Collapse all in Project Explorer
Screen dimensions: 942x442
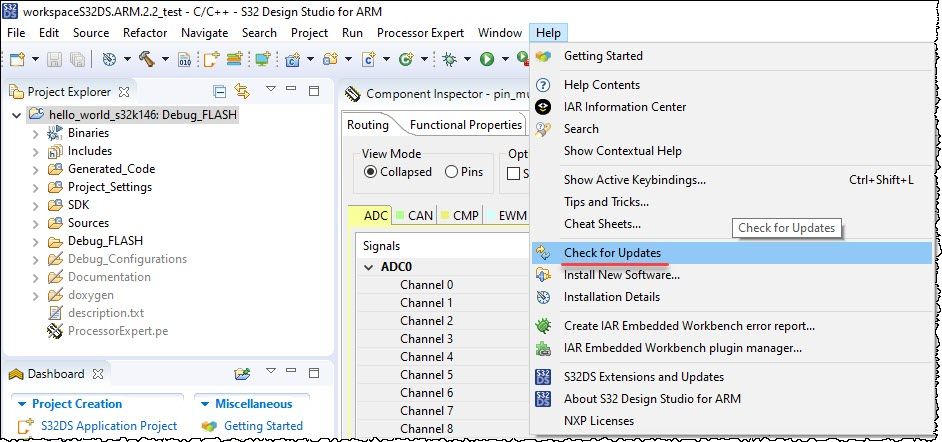pos(220,91)
